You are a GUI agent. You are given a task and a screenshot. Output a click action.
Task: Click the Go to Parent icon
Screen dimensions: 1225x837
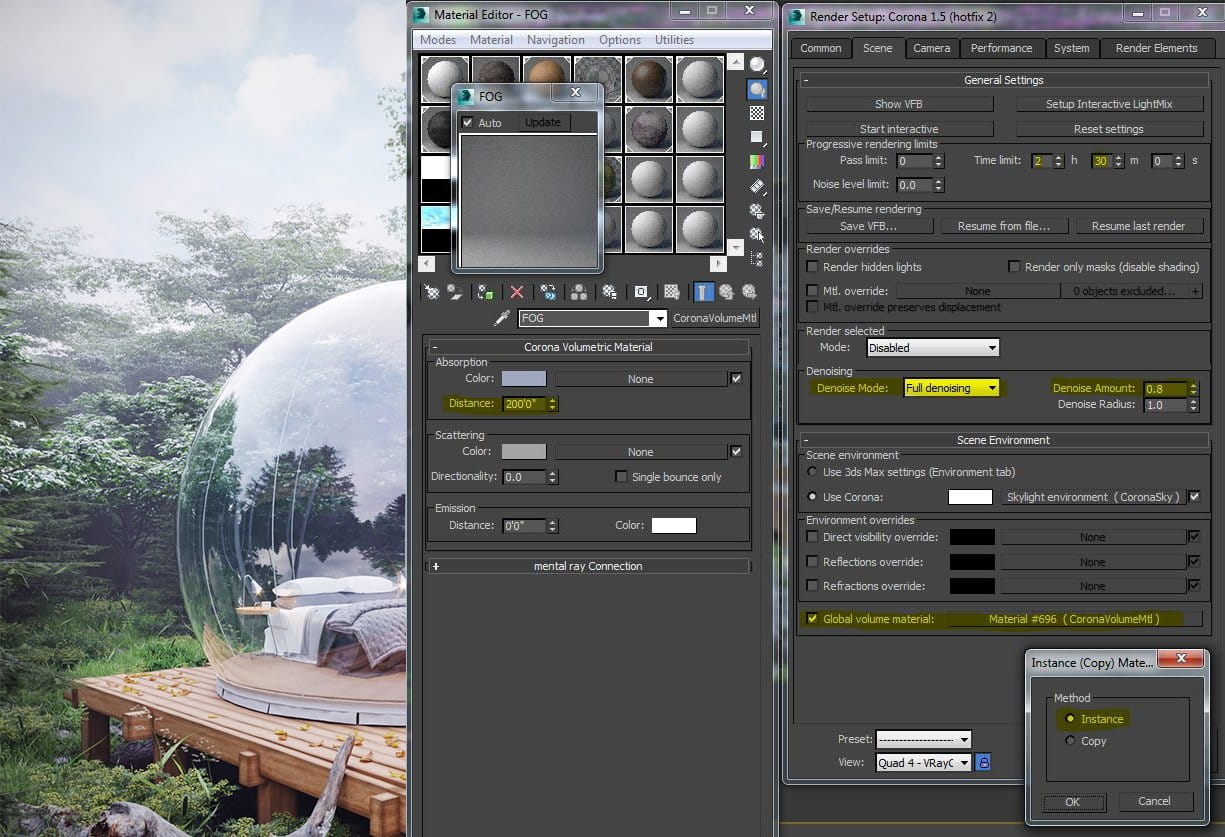point(727,292)
